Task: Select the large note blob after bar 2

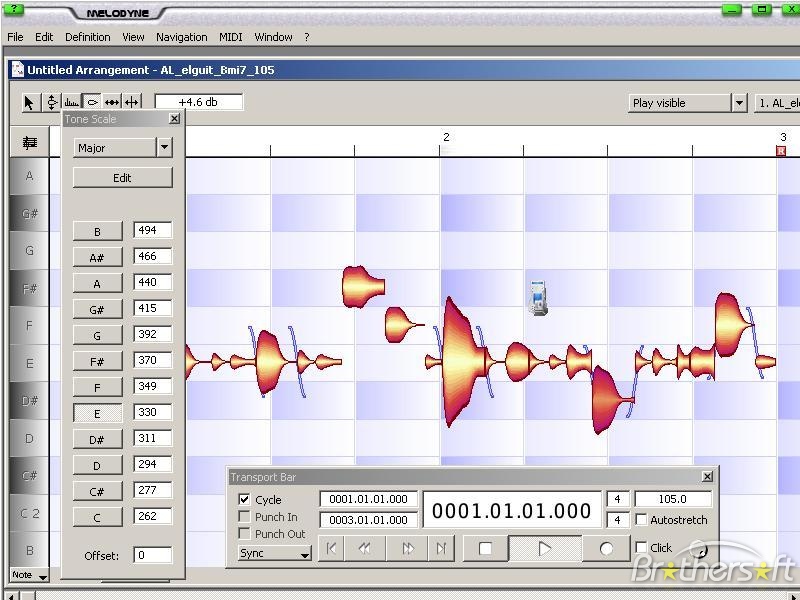Action: (461, 361)
